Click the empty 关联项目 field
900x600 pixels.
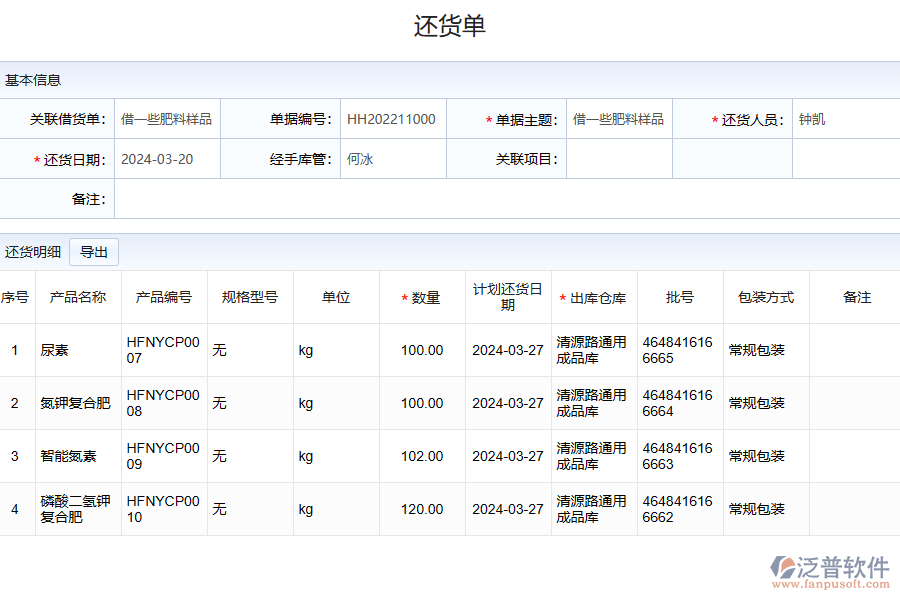point(618,159)
